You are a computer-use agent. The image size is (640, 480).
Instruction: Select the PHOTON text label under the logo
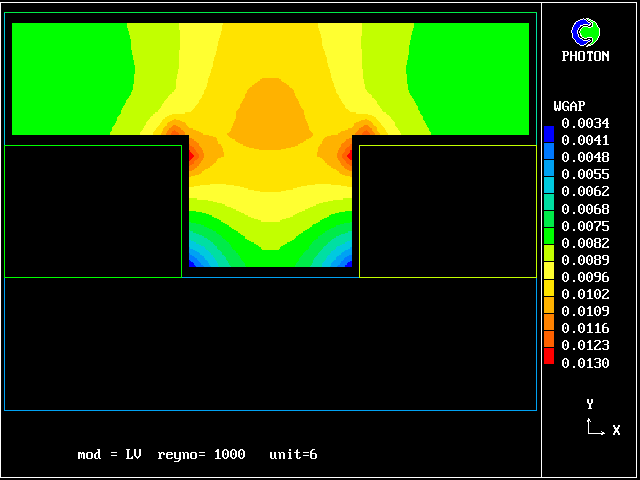point(585,57)
